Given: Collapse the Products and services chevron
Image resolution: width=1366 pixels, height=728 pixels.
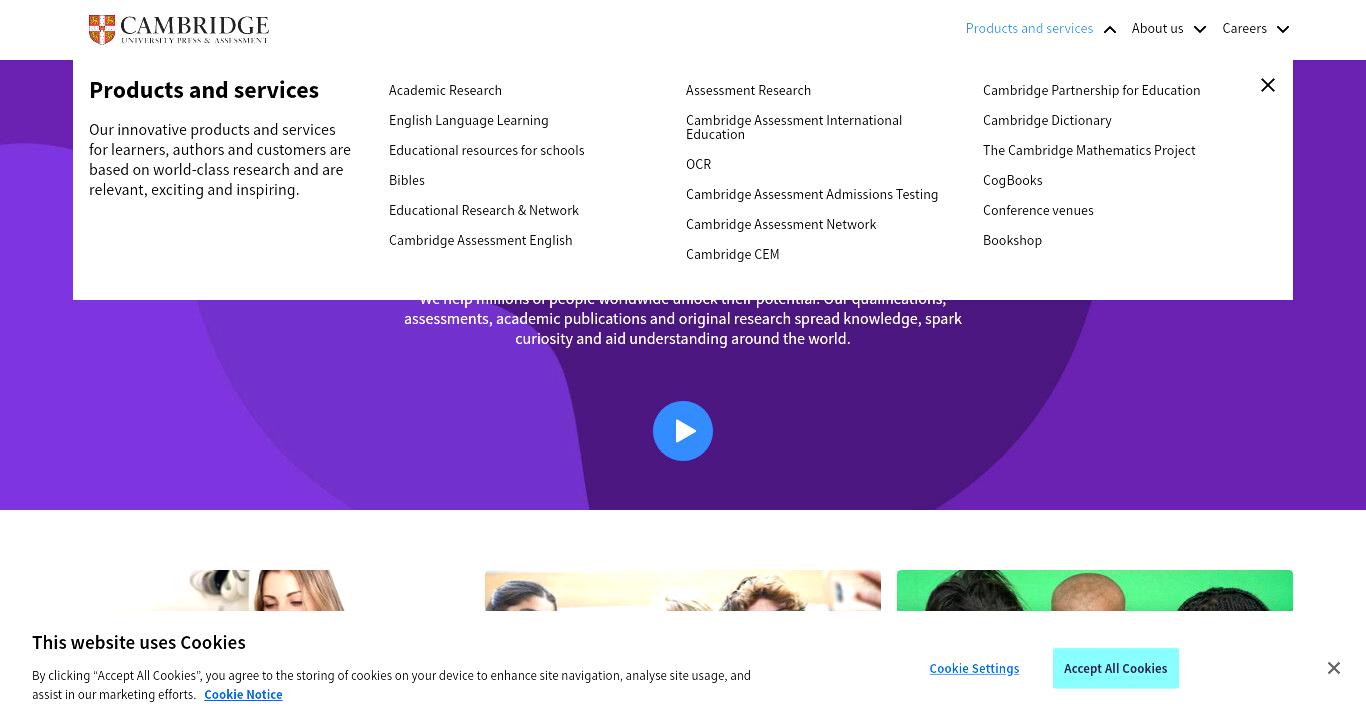Looking at the screenshot, I should pyautogui.click(x=1110, y=29).
